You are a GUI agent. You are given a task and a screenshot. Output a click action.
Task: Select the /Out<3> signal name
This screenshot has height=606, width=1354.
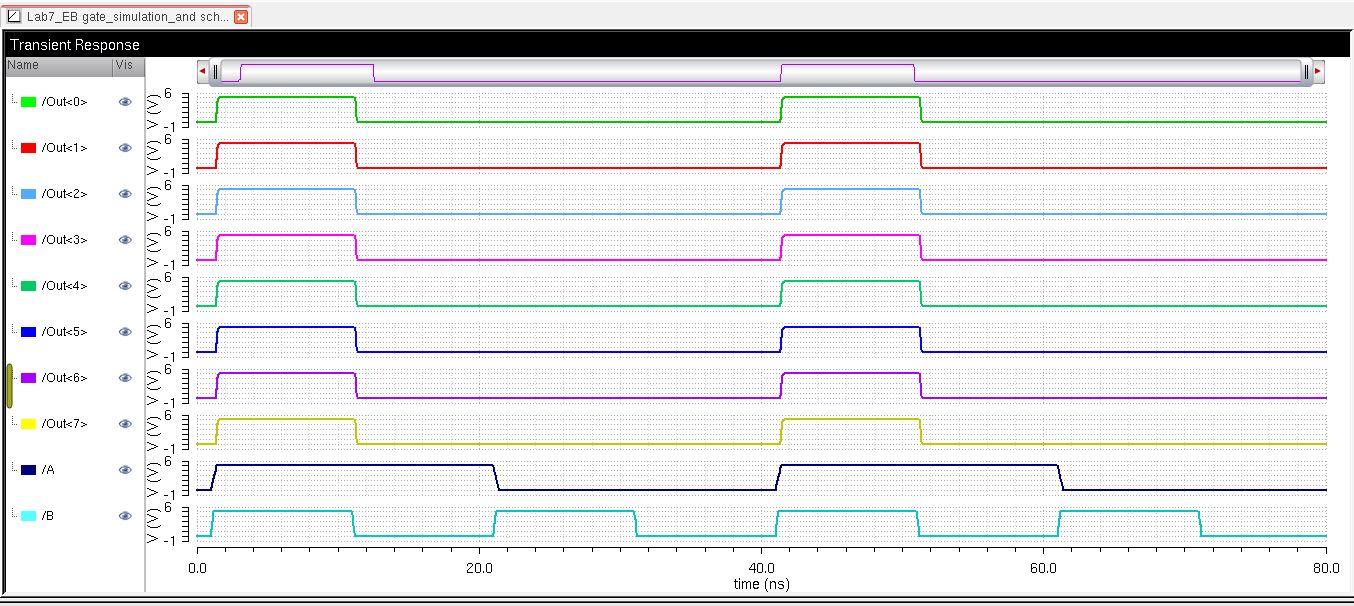coord(64,240)
